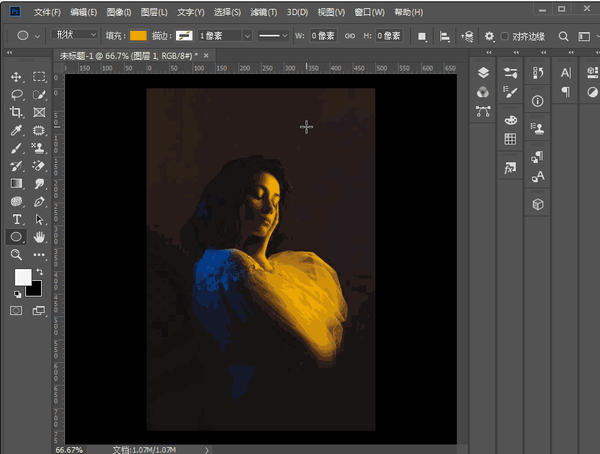Open the 滤镜(T) menu
The image size is (600, 454).
(264, 12)
